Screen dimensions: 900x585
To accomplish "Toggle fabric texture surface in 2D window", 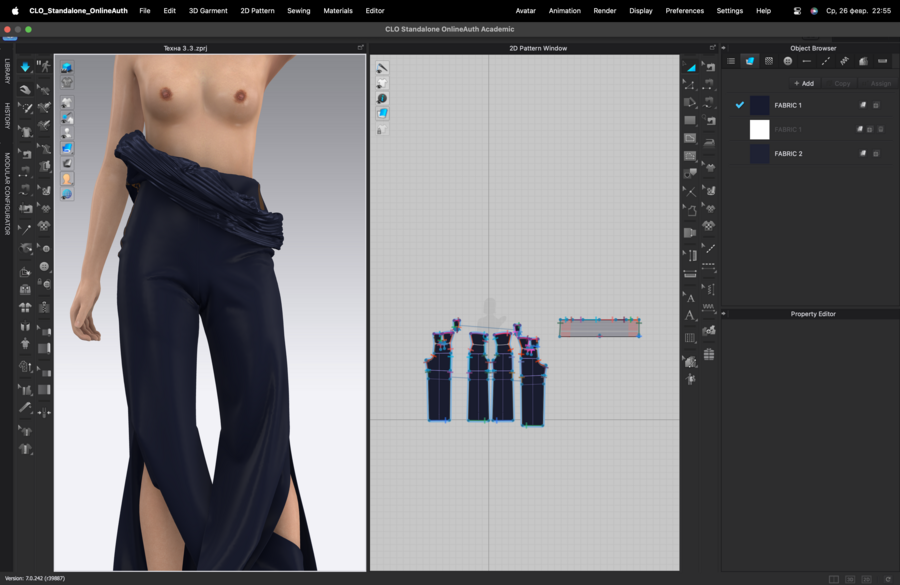I will tap(382, 114).
